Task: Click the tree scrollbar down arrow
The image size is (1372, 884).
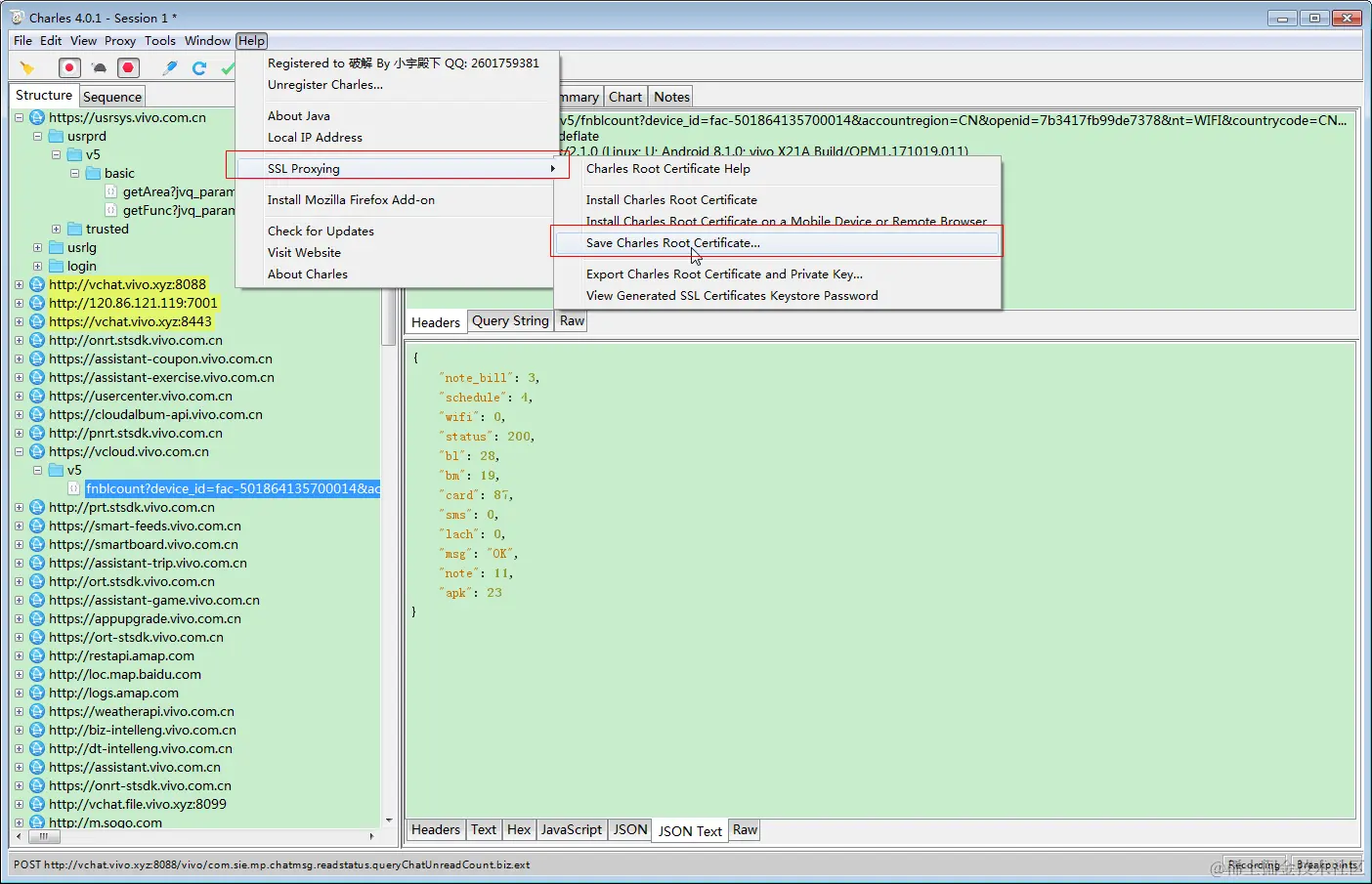Action: point(388,821)
